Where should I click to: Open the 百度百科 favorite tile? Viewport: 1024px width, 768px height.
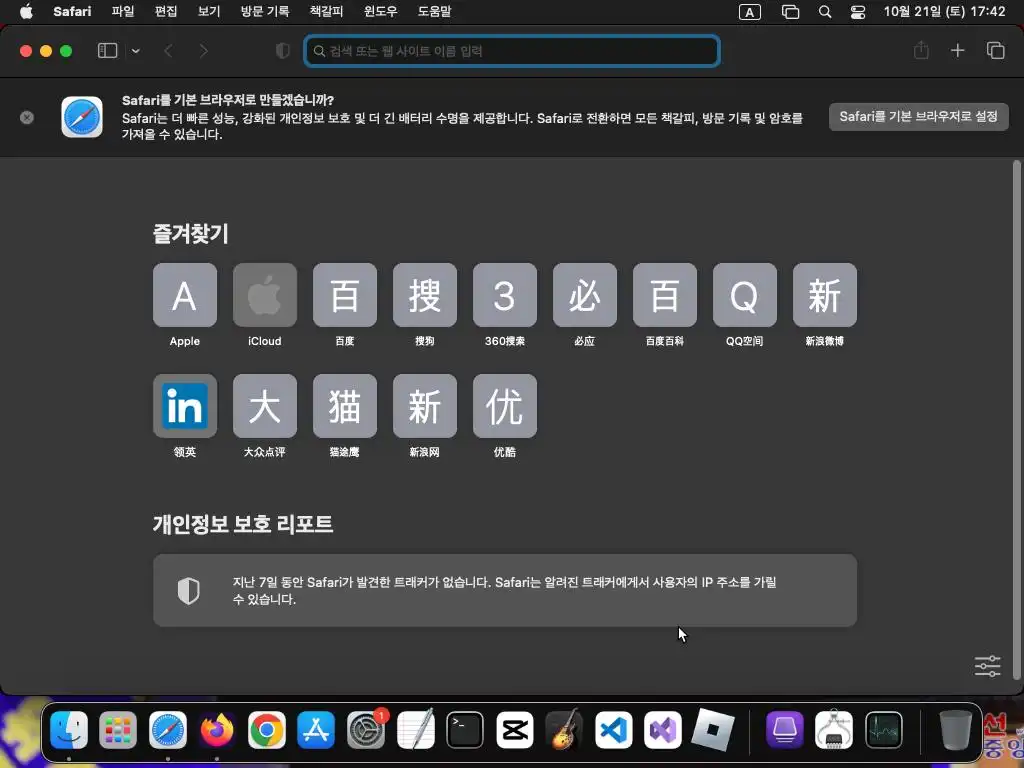tap(665, 295)
